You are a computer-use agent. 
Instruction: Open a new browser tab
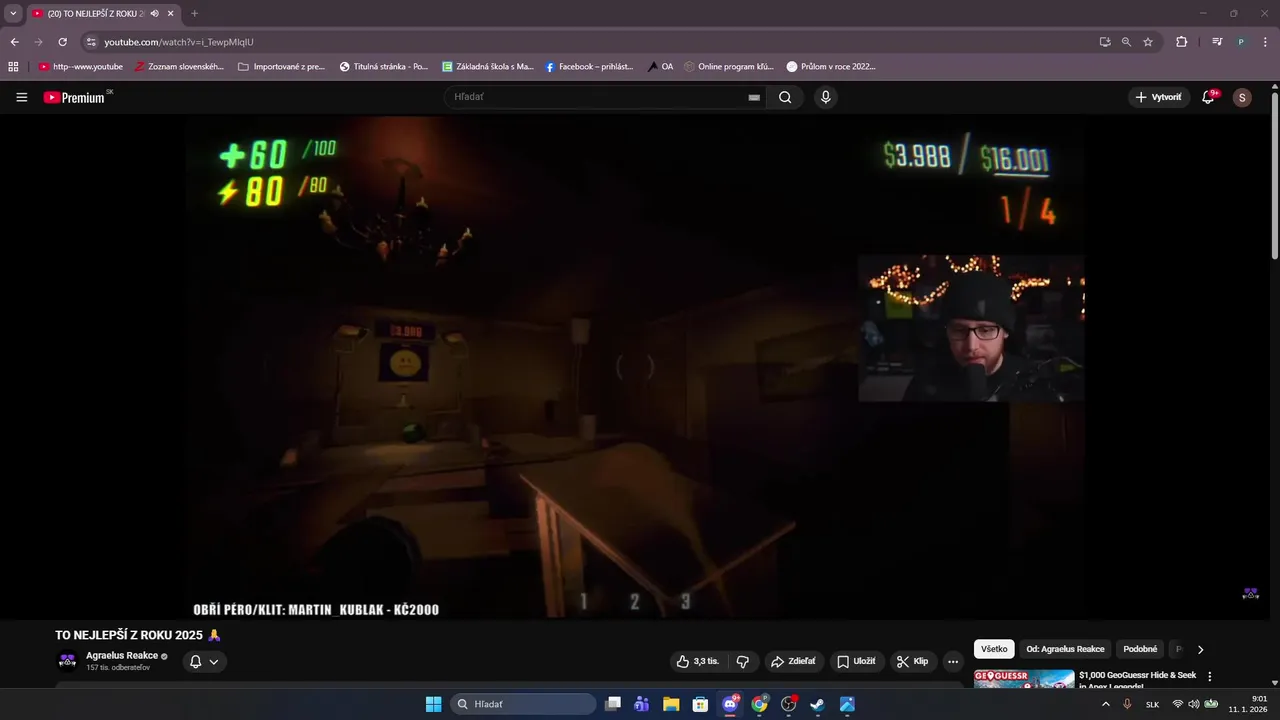click(x=194, y=14)
